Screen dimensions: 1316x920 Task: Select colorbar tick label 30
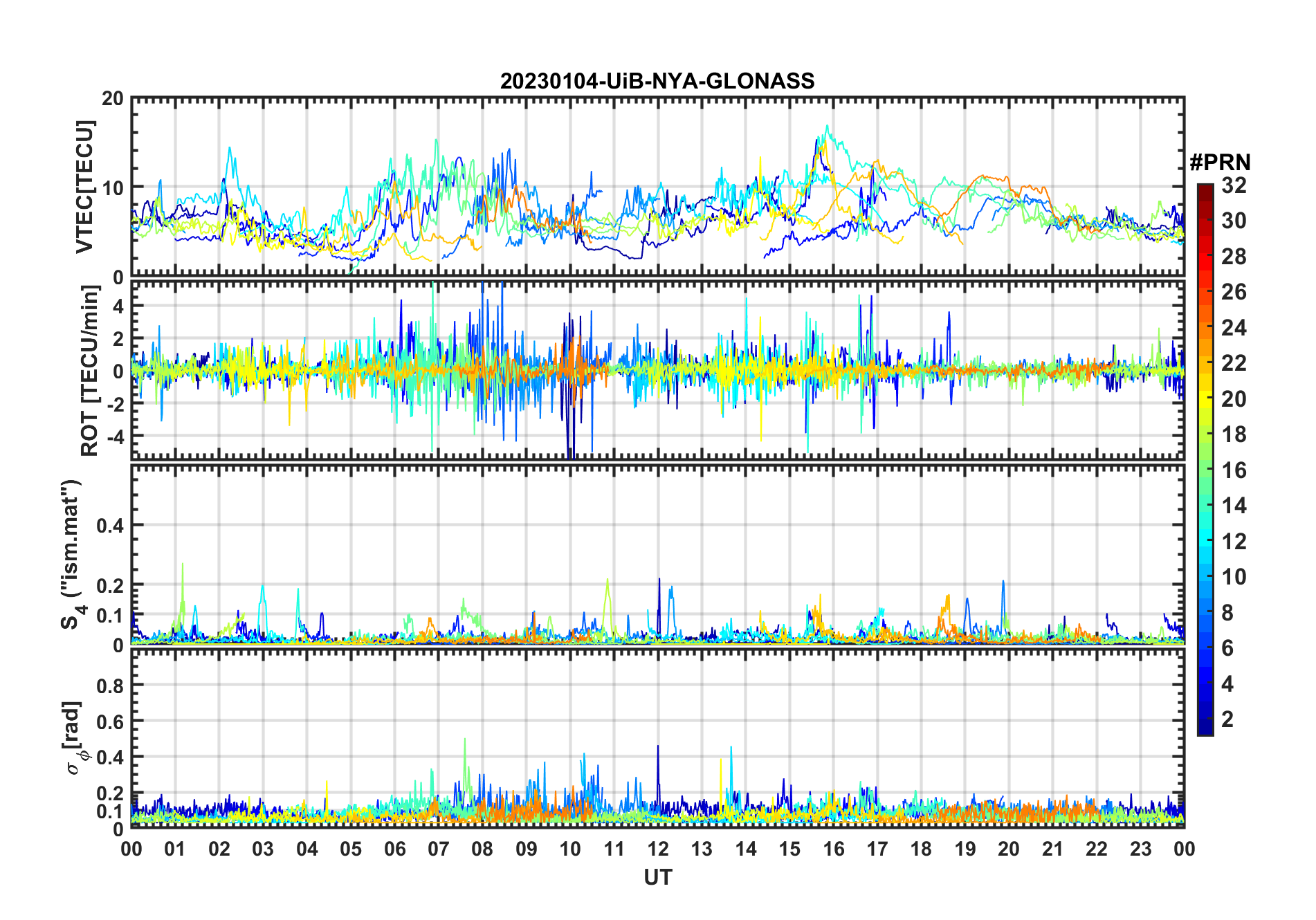click(1234, 221)
